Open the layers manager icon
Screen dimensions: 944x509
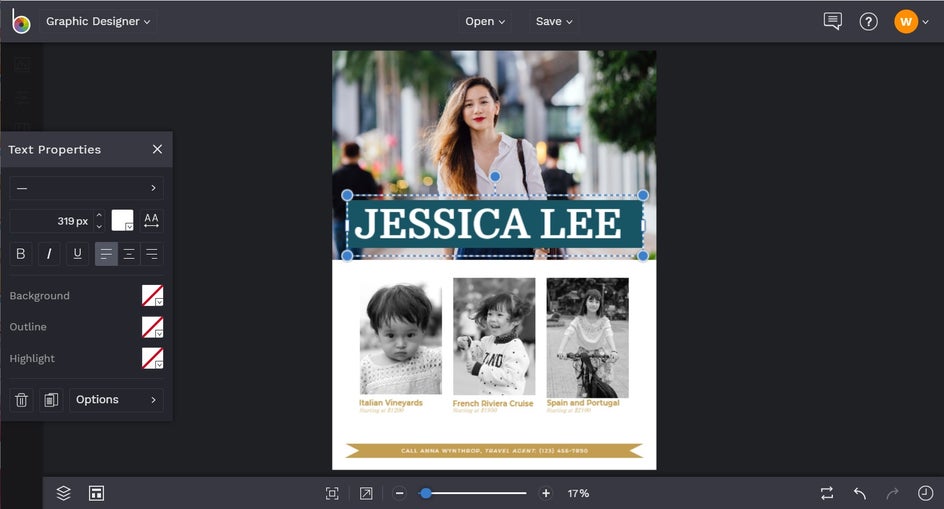[x=63, y=493]
